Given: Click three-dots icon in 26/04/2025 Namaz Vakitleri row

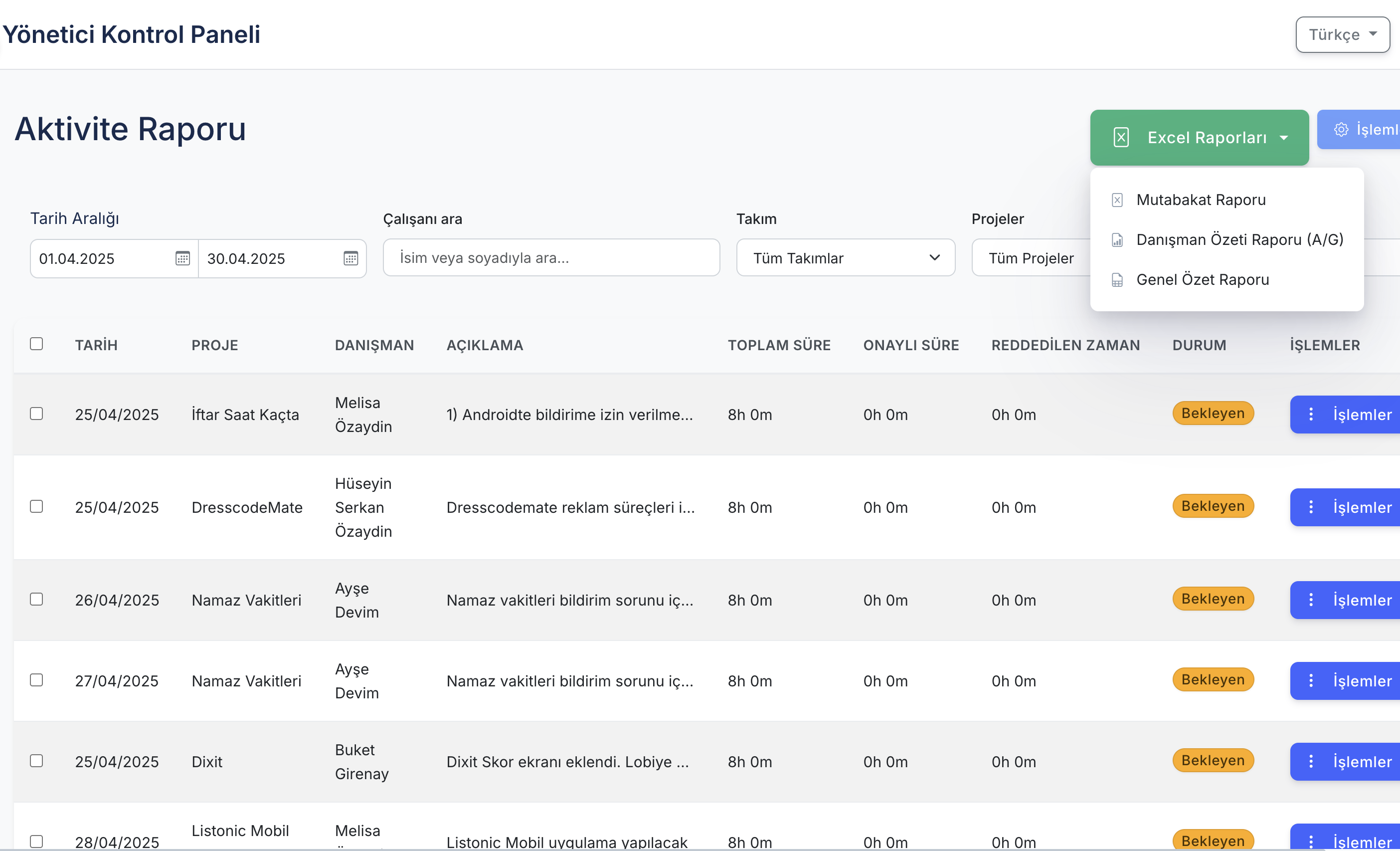Looking at the screenshot, I should [1311, 600].
